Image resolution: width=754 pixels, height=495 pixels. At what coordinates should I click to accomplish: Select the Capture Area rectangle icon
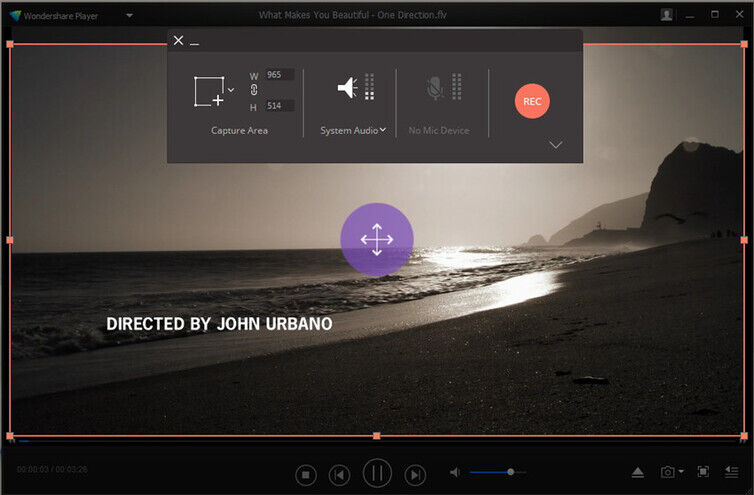click(210, 91)
